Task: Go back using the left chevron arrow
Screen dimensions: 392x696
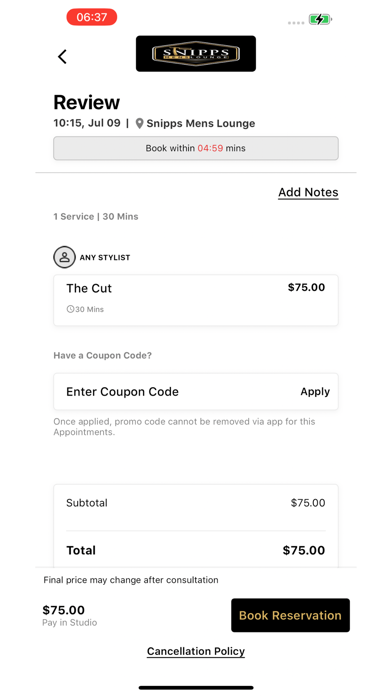Action: [x=62, y=56]
